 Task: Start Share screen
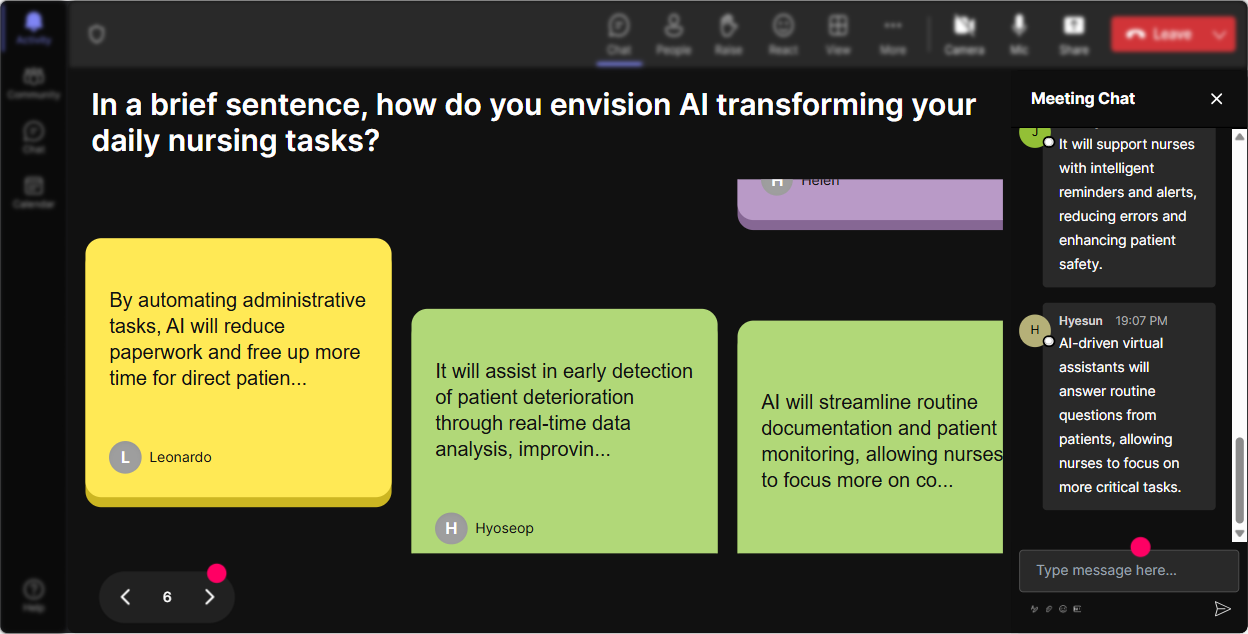[x=1074, y=35]
